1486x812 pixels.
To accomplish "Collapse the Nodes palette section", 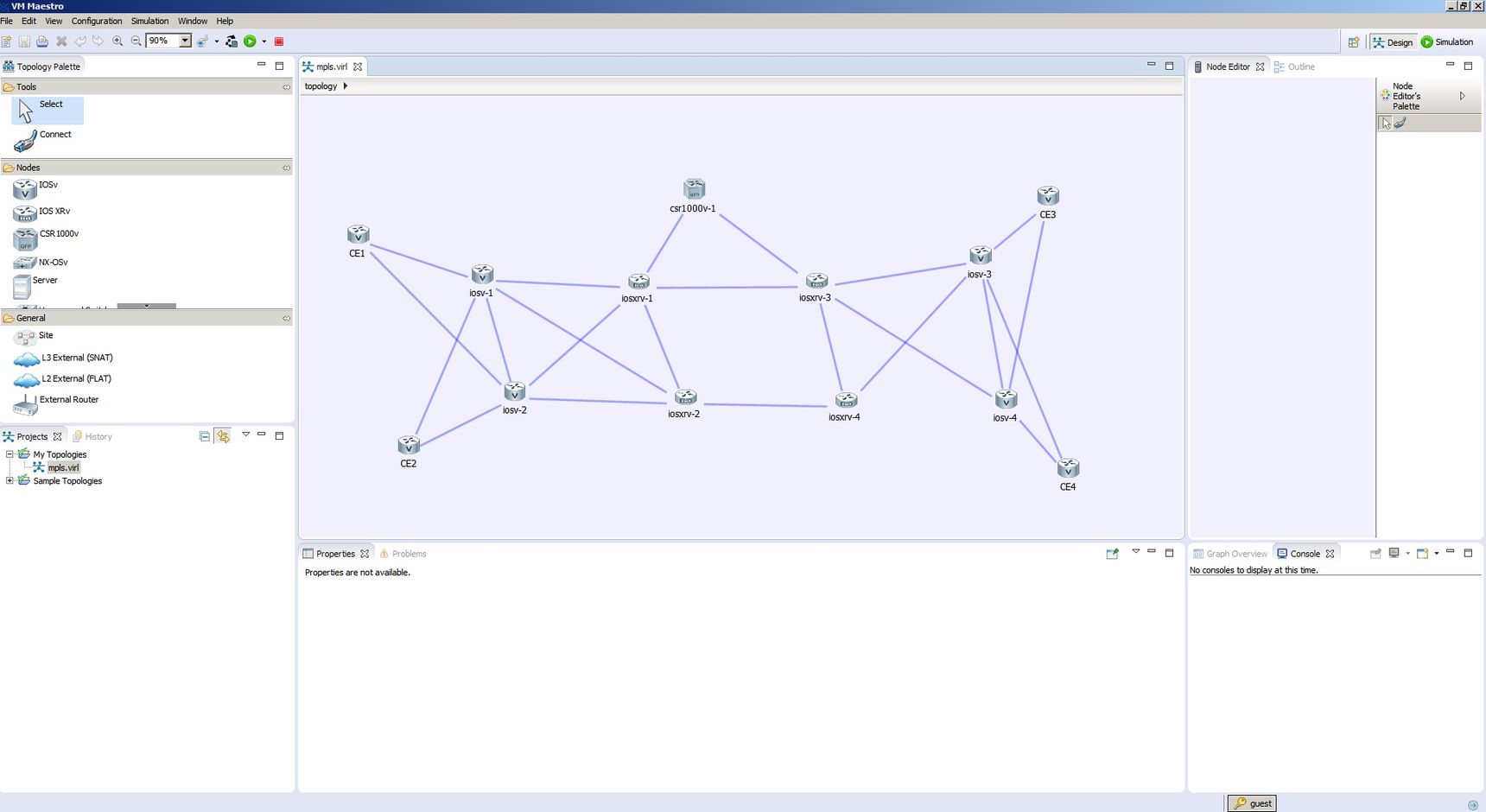I will pos(286,168).
